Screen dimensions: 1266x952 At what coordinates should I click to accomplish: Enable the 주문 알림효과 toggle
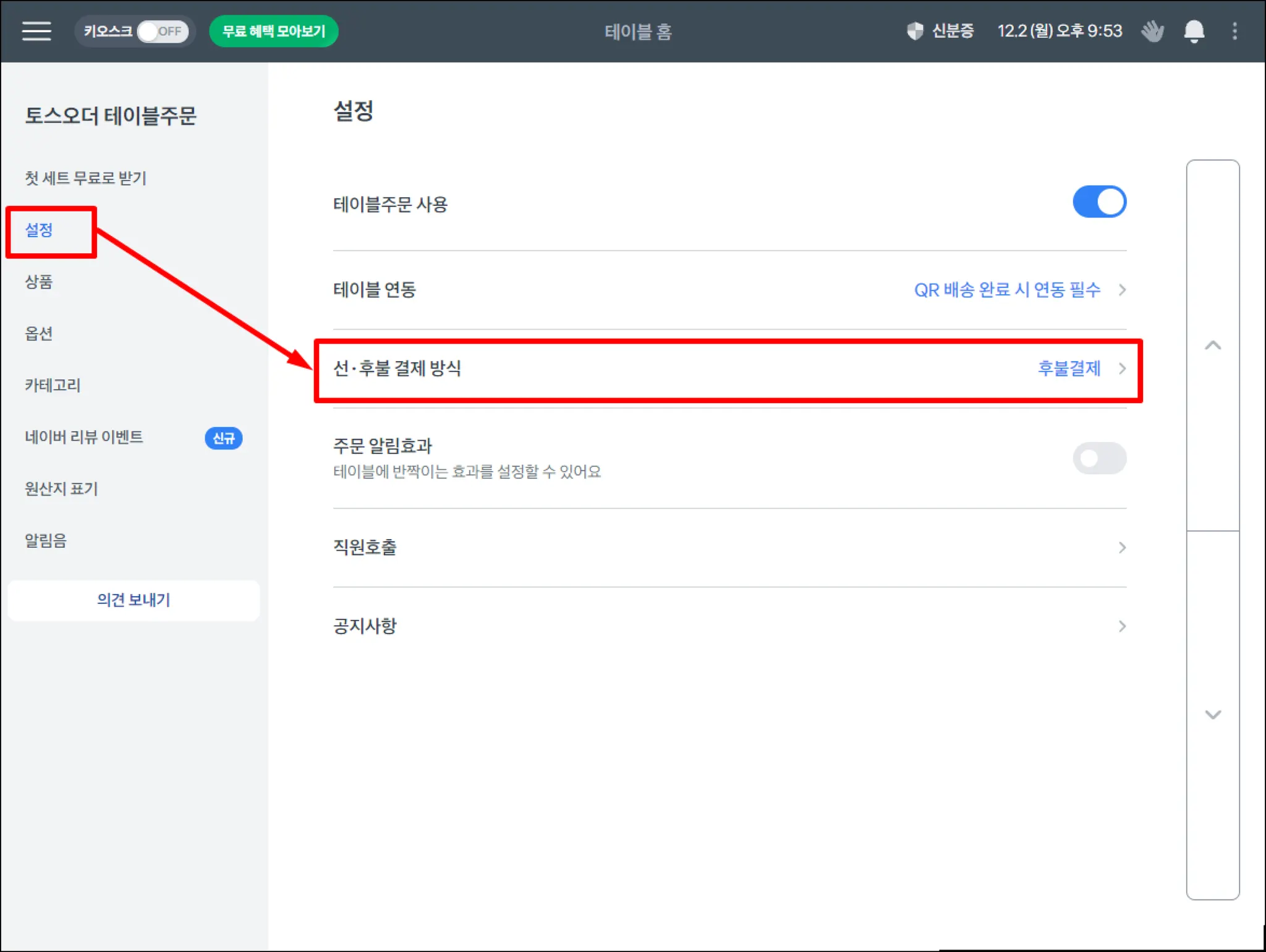[1098, 458]
